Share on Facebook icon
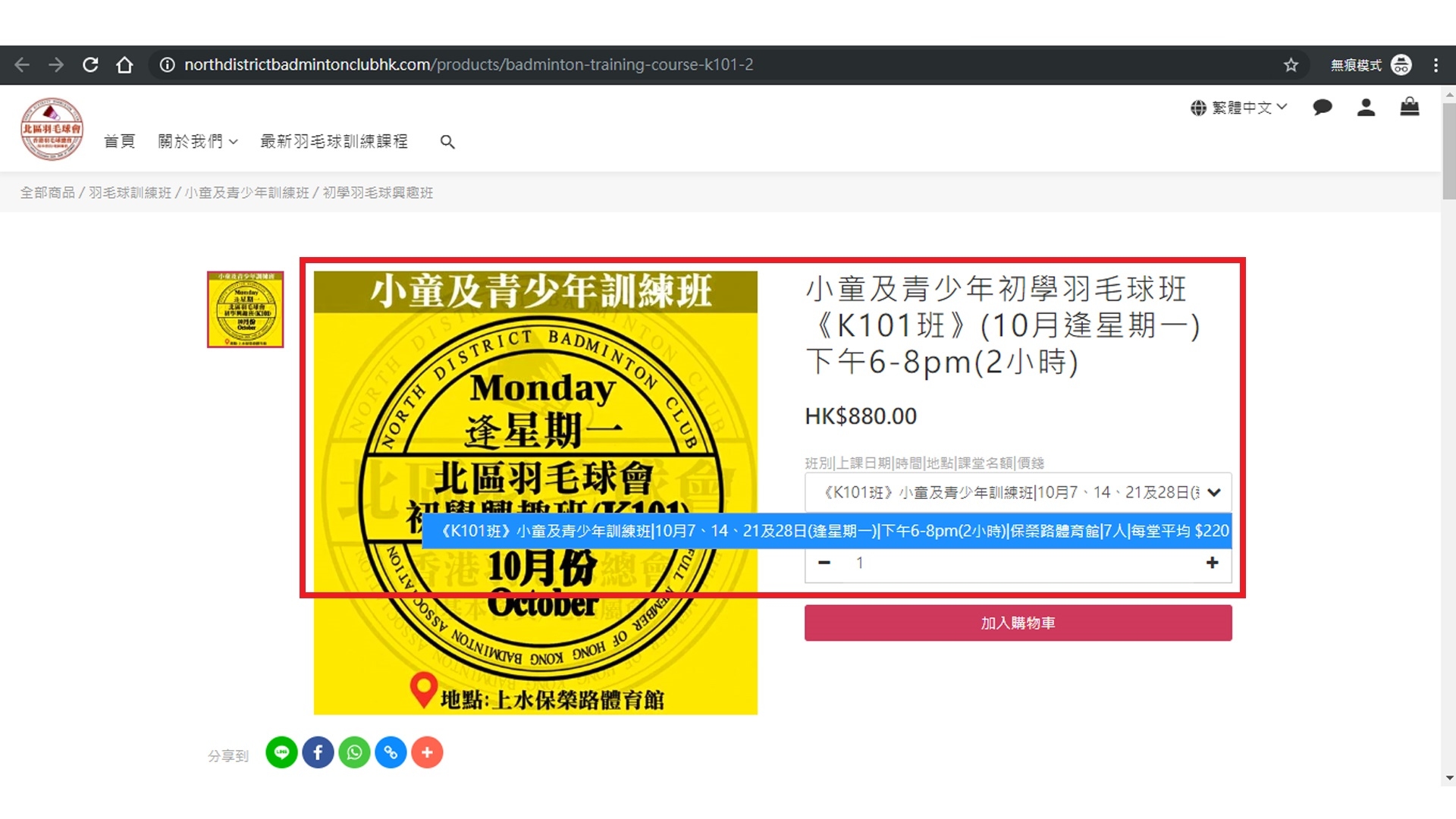 pyautogui.click(x=318, y=752)
